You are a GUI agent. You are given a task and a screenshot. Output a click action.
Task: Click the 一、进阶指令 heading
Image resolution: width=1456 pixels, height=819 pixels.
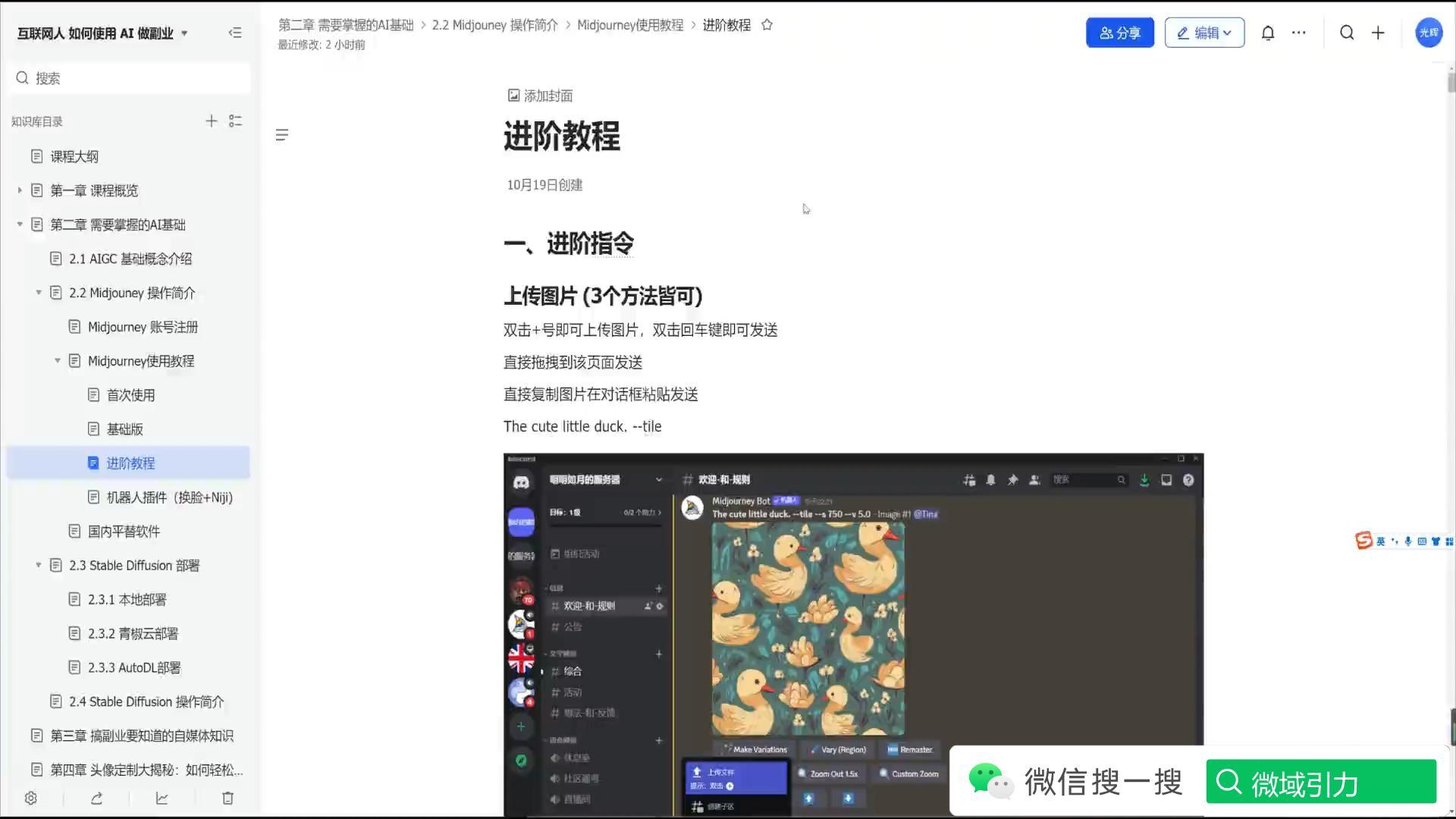pyautogui.click(x=569, y=244)
